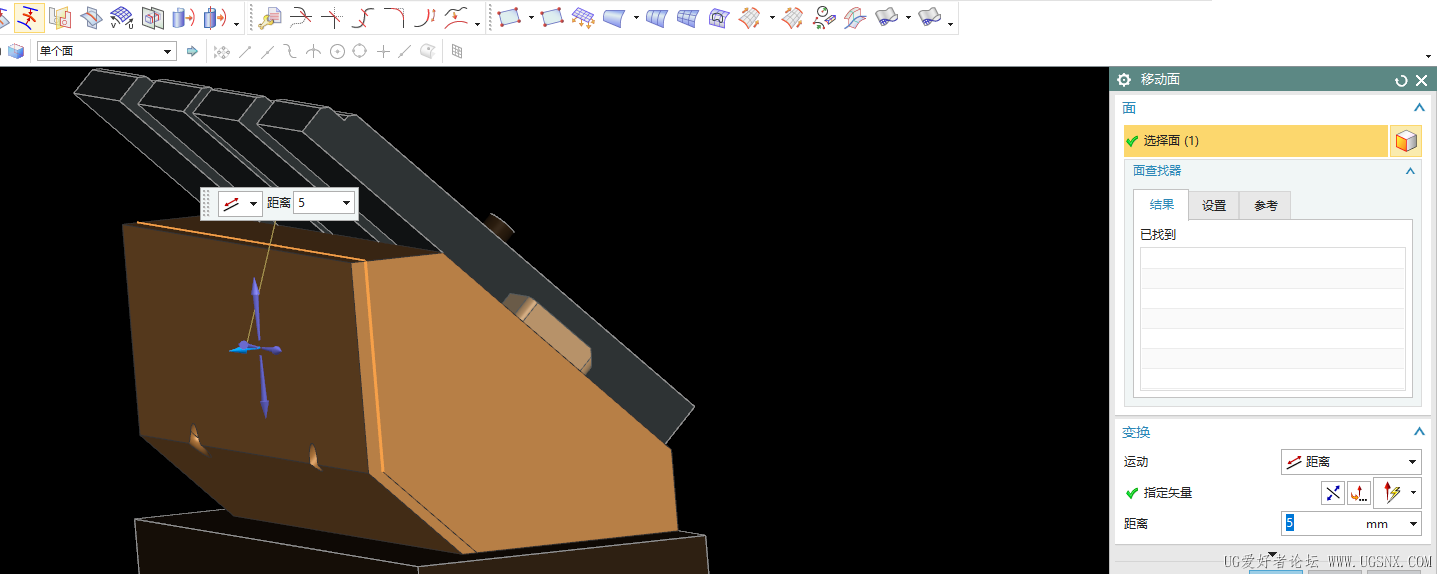Click the clock and curve analysis icon
The image size is (1437, 574).
click(x=824, y=17)
